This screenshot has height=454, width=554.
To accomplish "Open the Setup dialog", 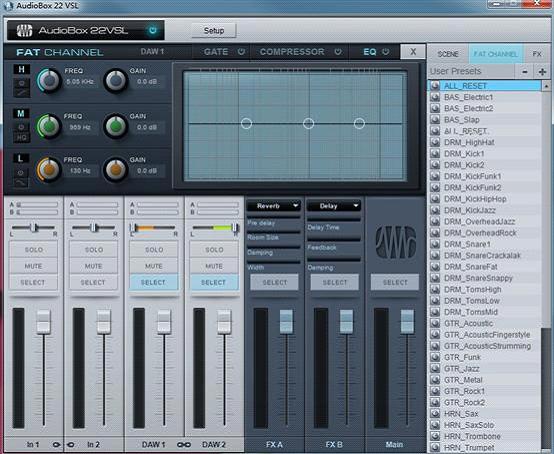I will click(x=214, y=31).
